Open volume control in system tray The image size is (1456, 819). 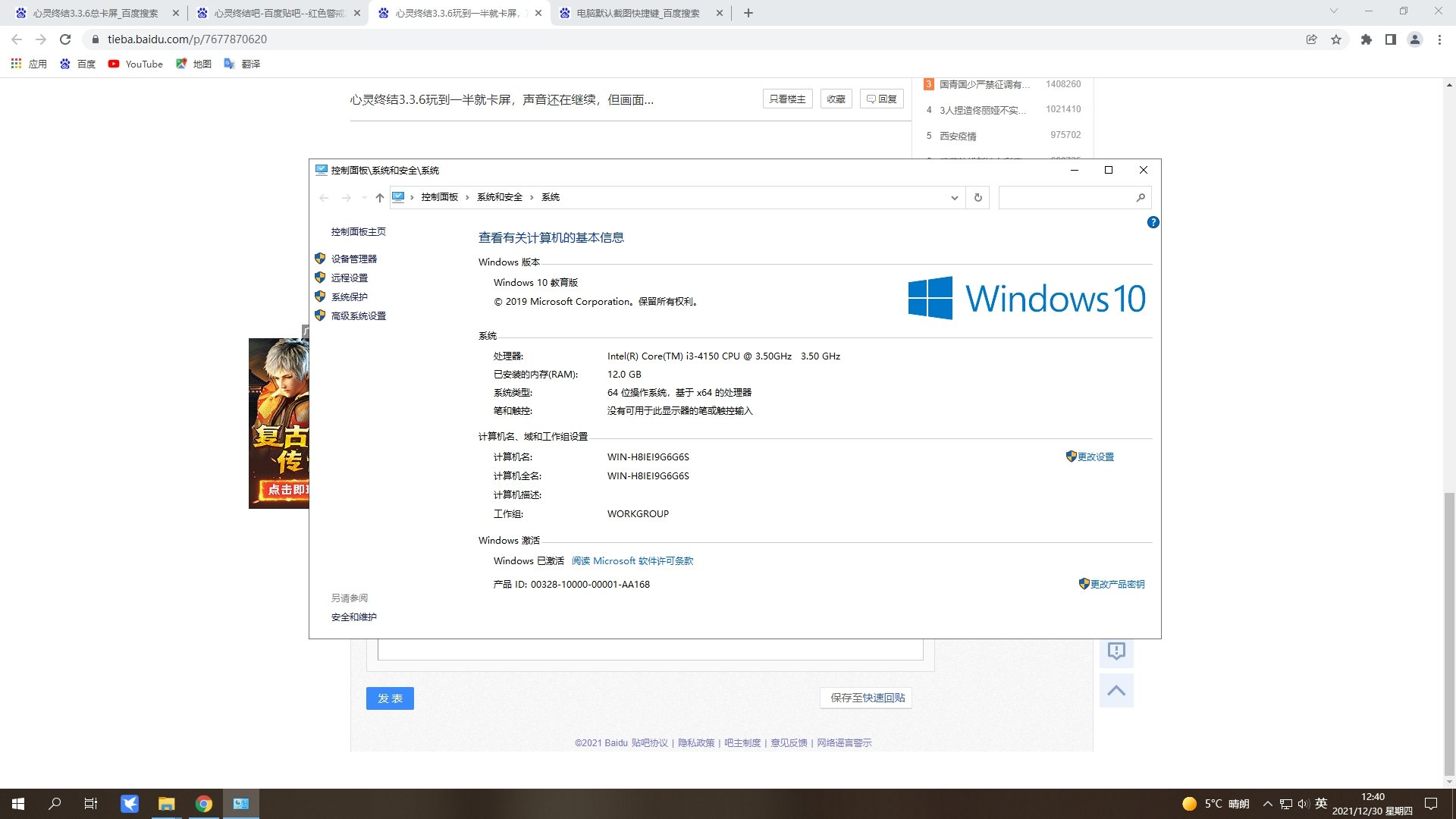pyautogui.click(x=1303, y=804)
